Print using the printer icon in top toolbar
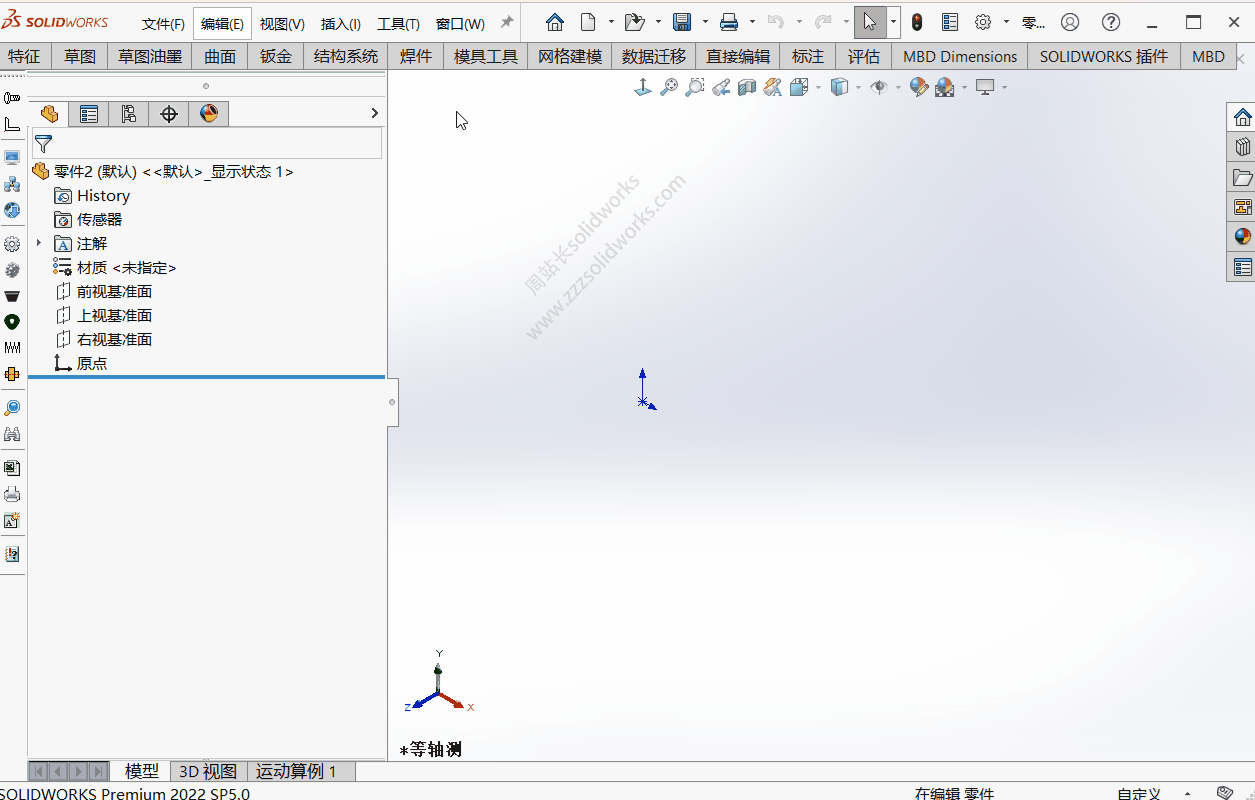This screenshot has width=1255, height=800. point(729,22)
